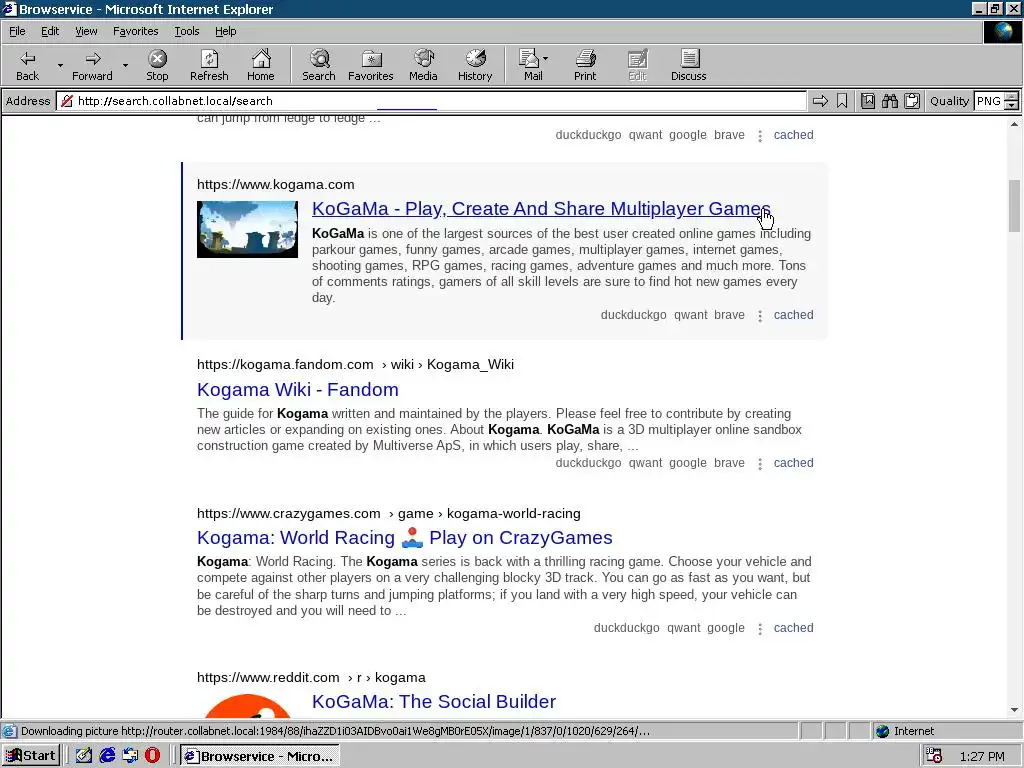Click the 1:27 PM taskbar clock
1024x768 pixels.
pyautogui.click(x=982, y=756)
